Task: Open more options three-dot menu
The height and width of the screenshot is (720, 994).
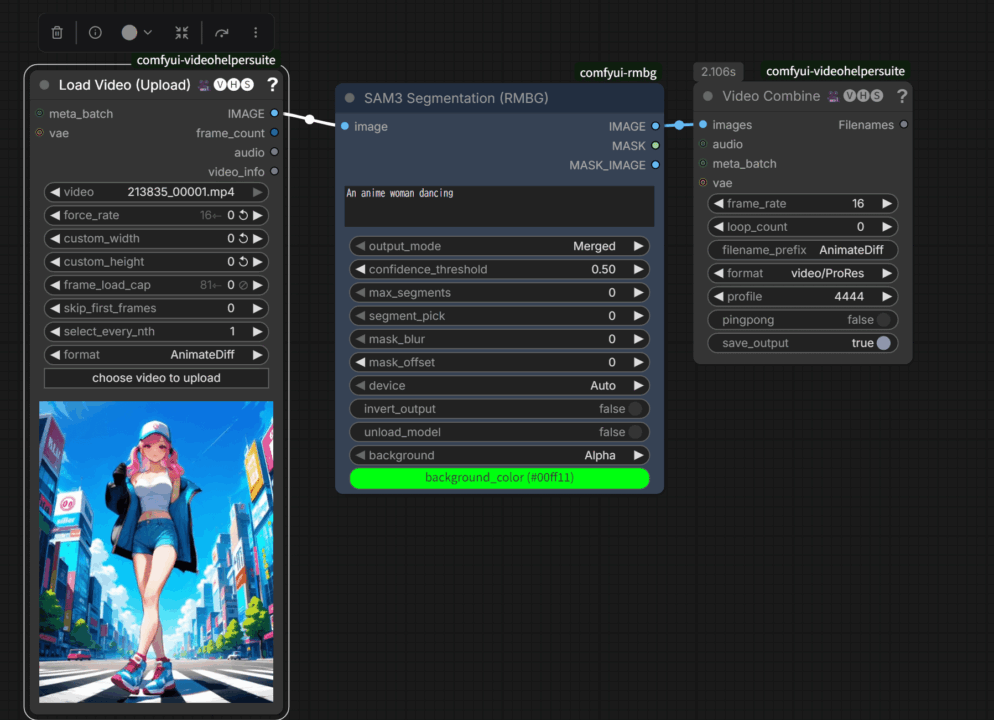Action: point(255,32)
